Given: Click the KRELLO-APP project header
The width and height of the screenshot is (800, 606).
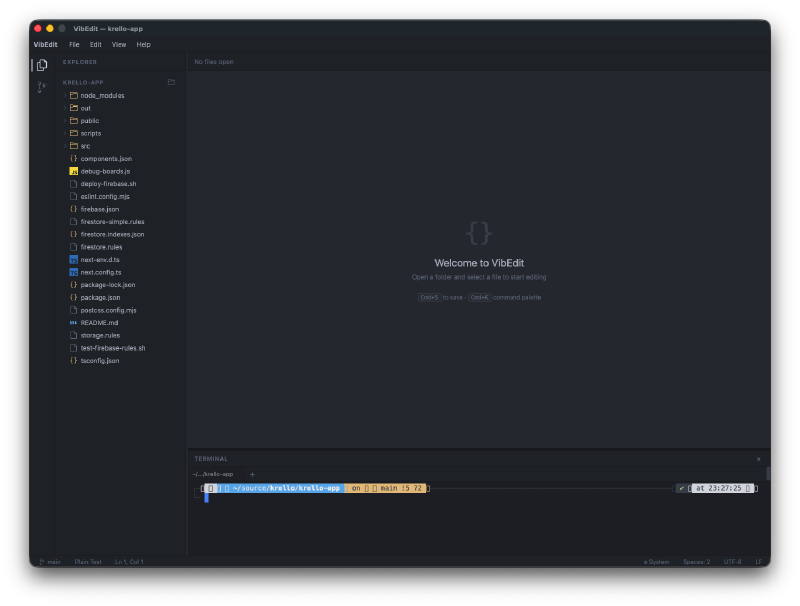Looking at the screenshot, I should [83, 82].
